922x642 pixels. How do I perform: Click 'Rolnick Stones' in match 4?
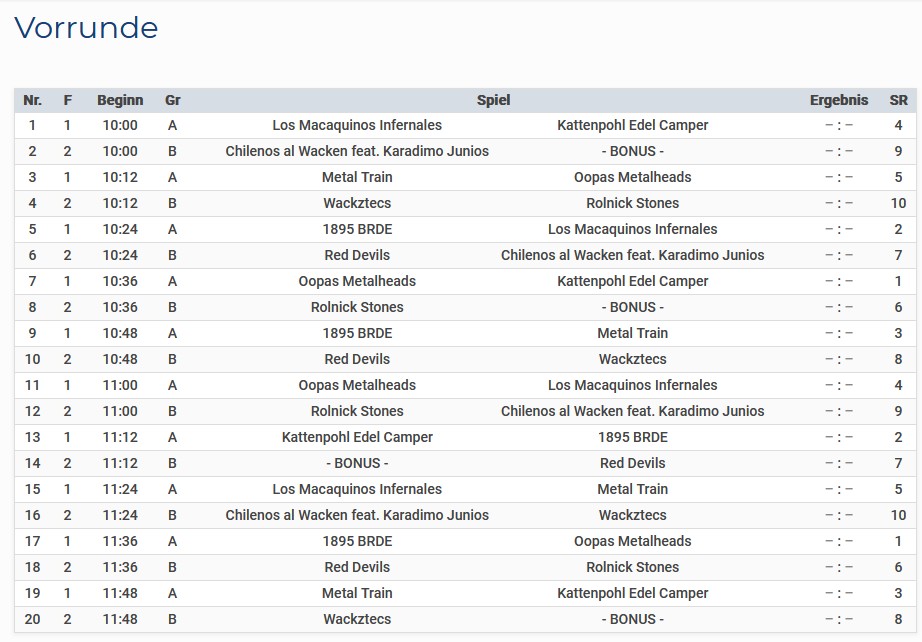633,203
